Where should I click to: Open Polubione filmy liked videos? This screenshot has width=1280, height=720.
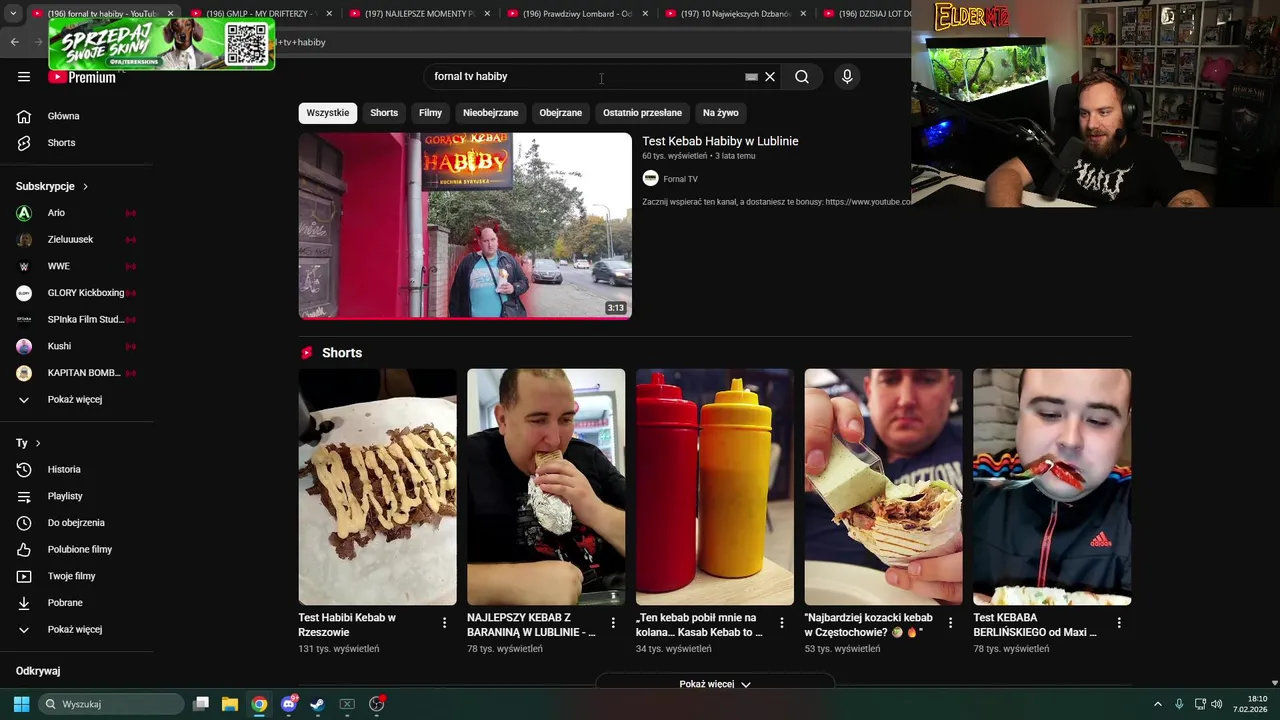[x=76, y=550]
